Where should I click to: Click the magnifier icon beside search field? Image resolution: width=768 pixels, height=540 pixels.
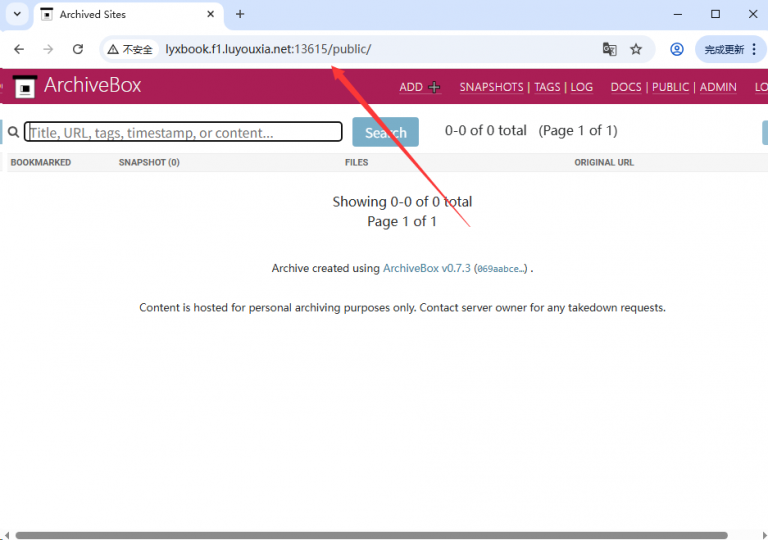click(13, 132)
